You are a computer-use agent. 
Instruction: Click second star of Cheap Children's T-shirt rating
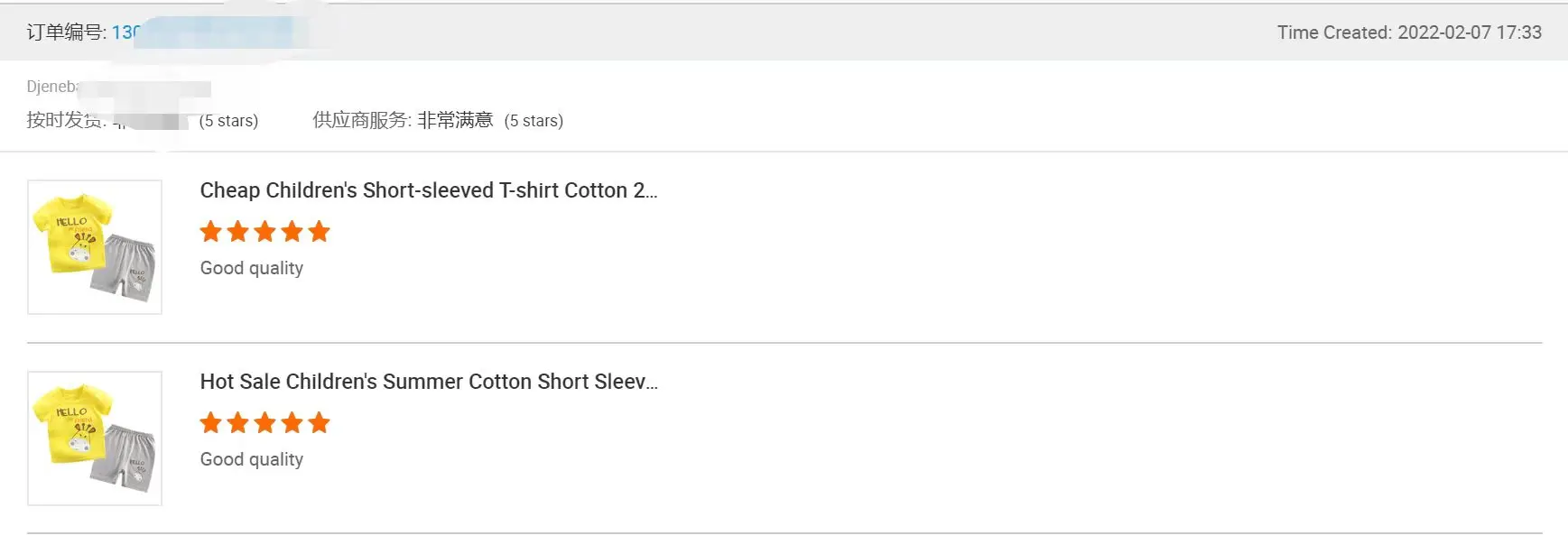tap(238, 232)
